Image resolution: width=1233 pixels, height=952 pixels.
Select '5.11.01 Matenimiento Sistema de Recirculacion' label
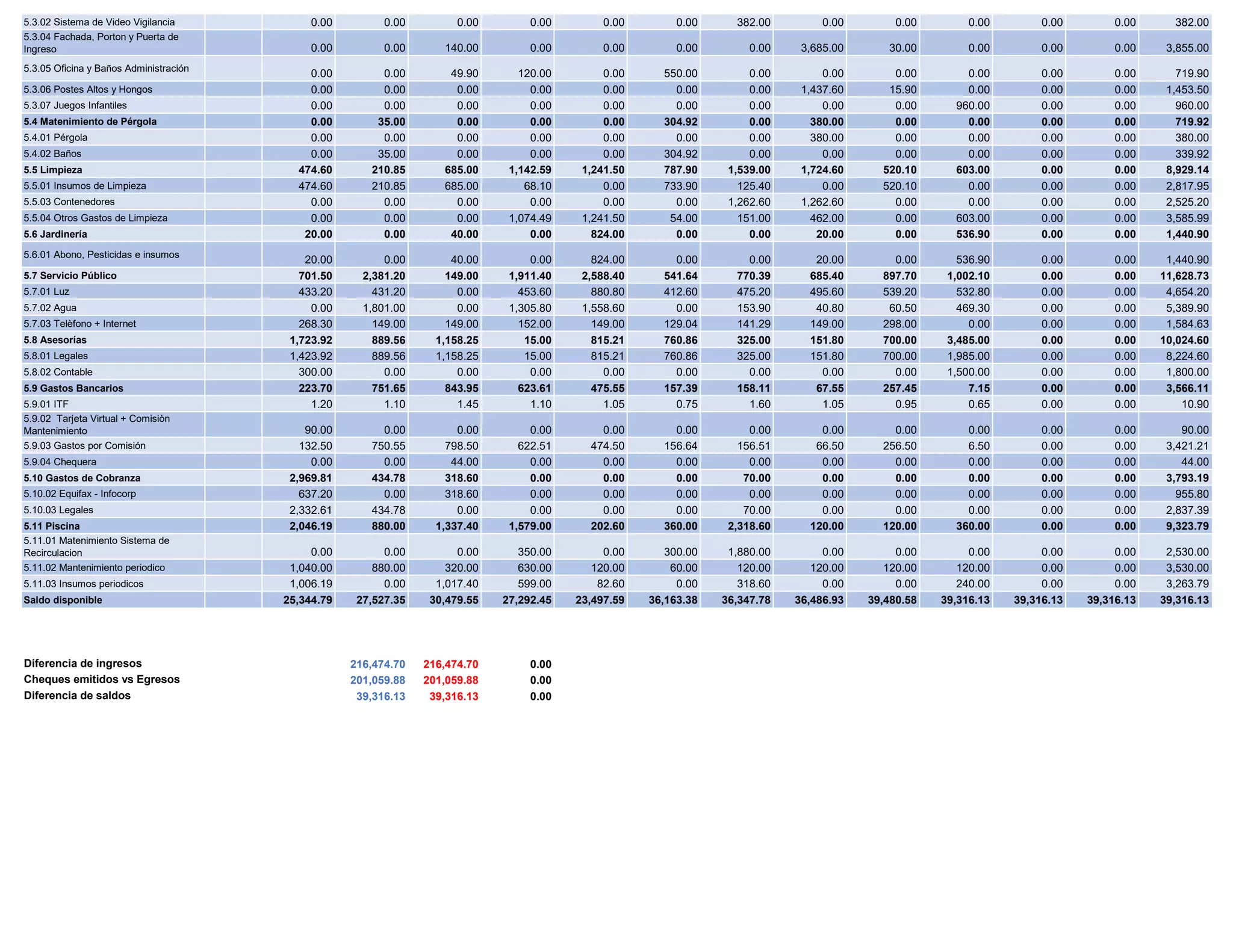[97, 547]
